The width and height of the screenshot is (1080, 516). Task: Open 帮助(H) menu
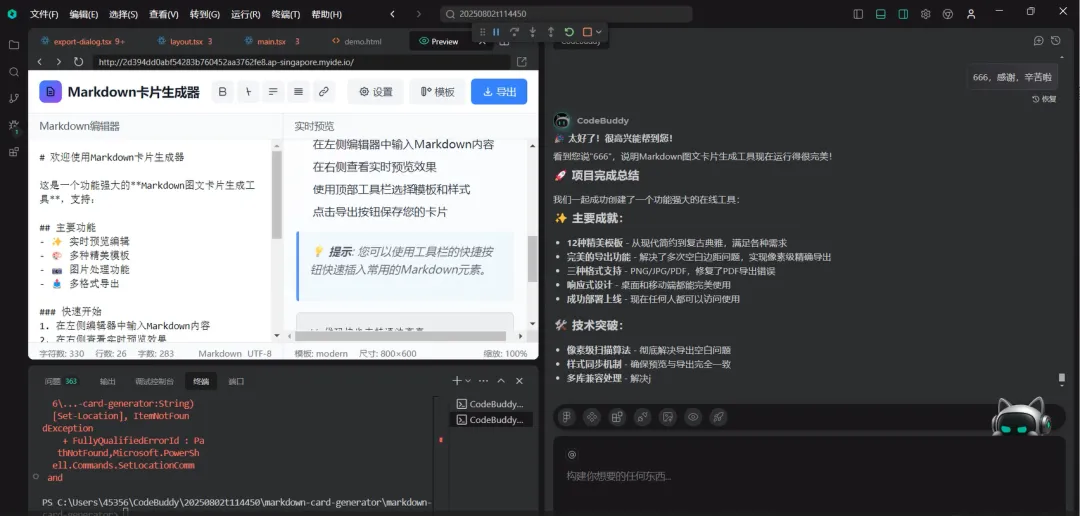click(x=326, y=14)
